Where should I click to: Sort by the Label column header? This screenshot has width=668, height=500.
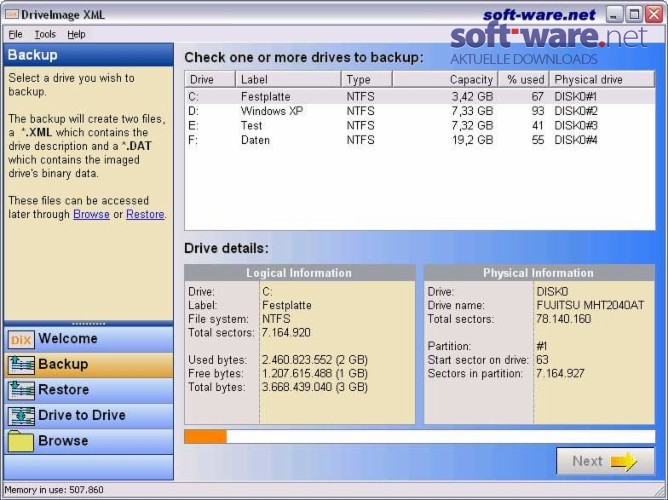coord(288,79)
